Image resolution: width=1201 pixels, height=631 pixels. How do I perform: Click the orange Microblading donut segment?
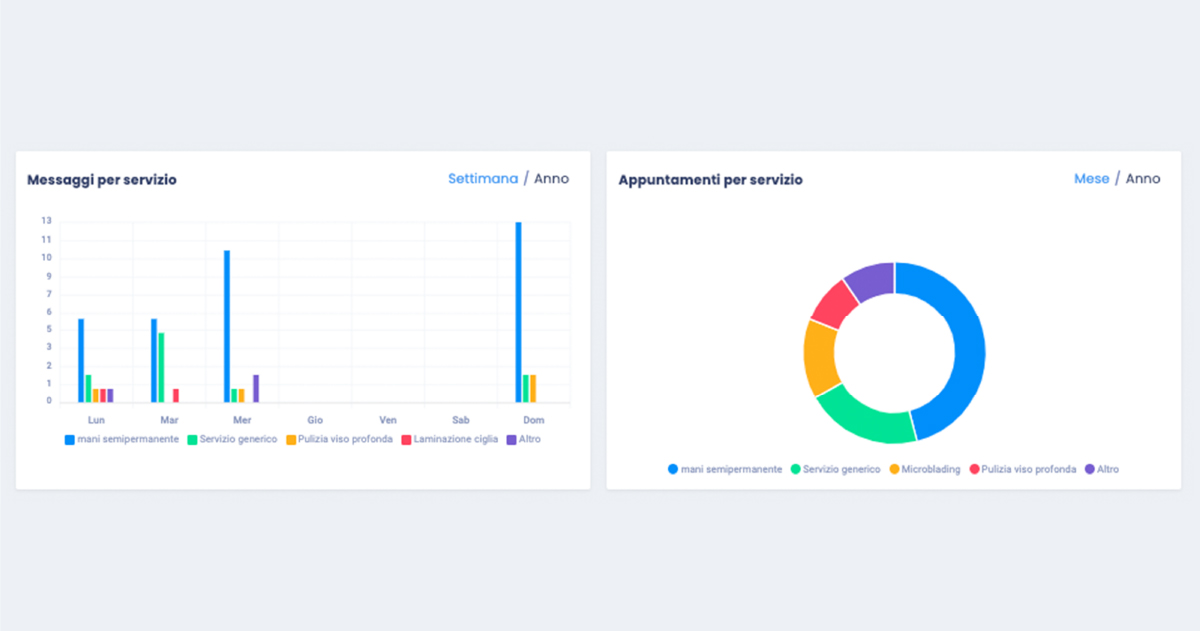820,357
